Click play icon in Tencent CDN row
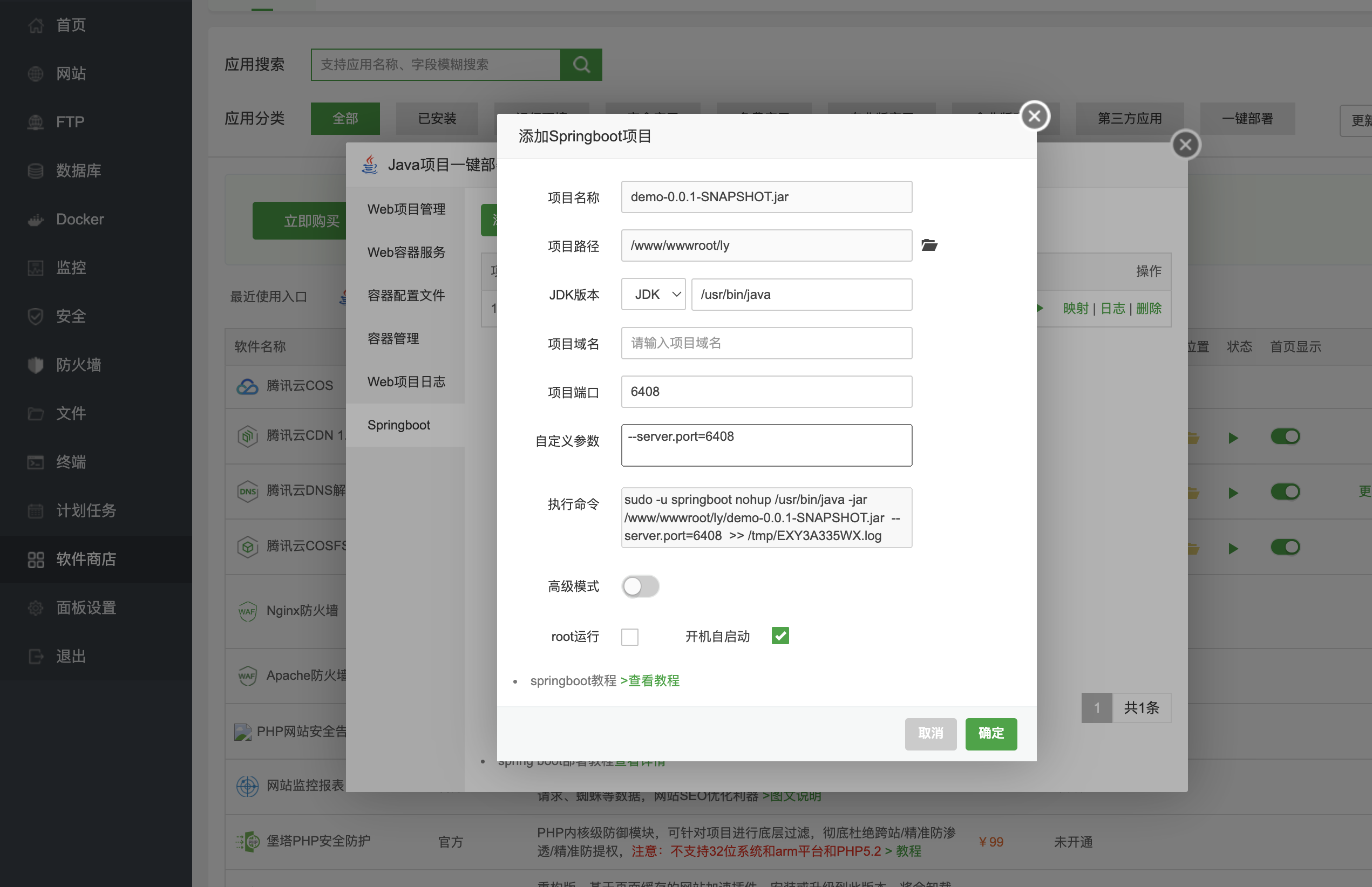The image size is (1372, 887). click(x=1233, y=438)
